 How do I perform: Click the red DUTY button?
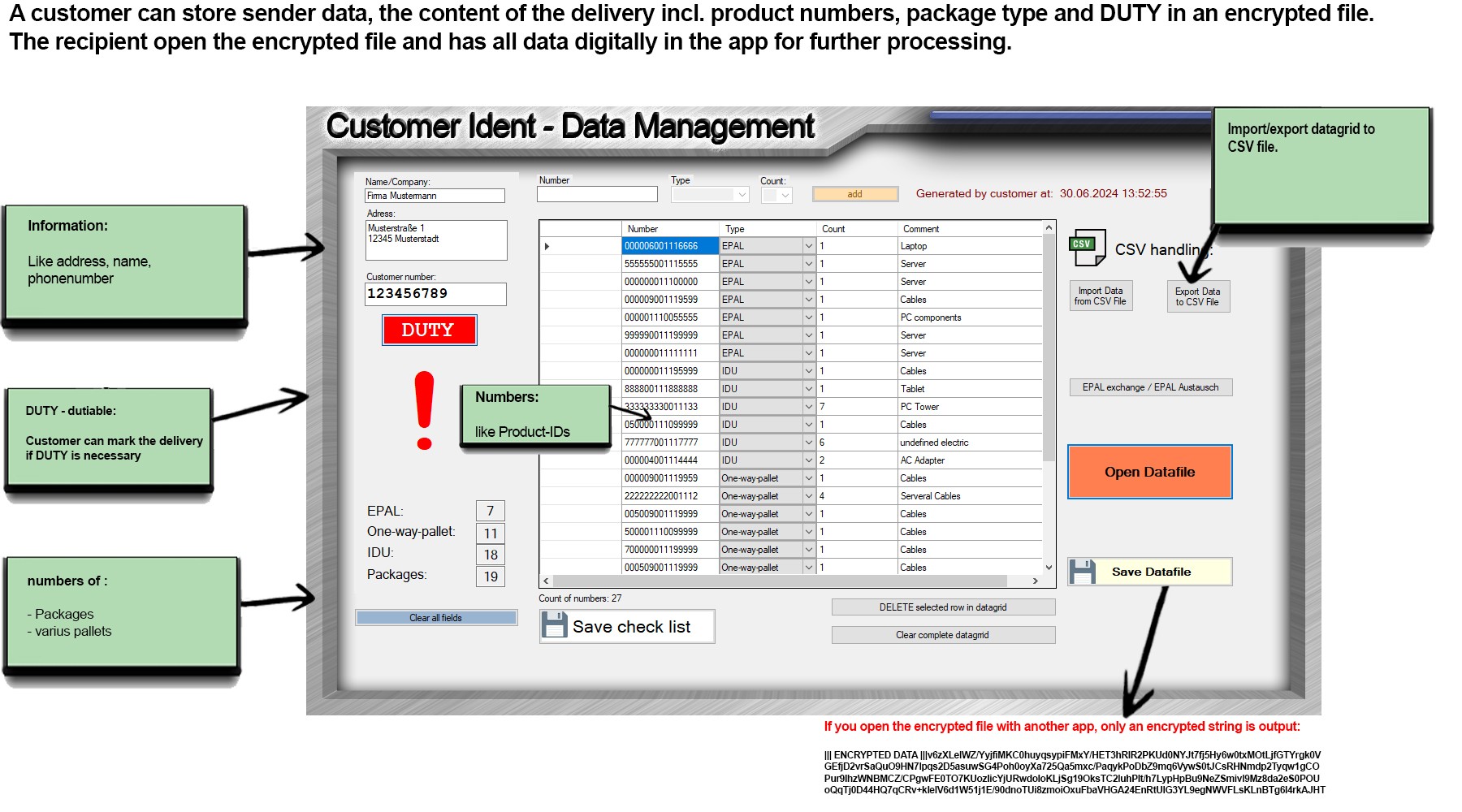429,330
